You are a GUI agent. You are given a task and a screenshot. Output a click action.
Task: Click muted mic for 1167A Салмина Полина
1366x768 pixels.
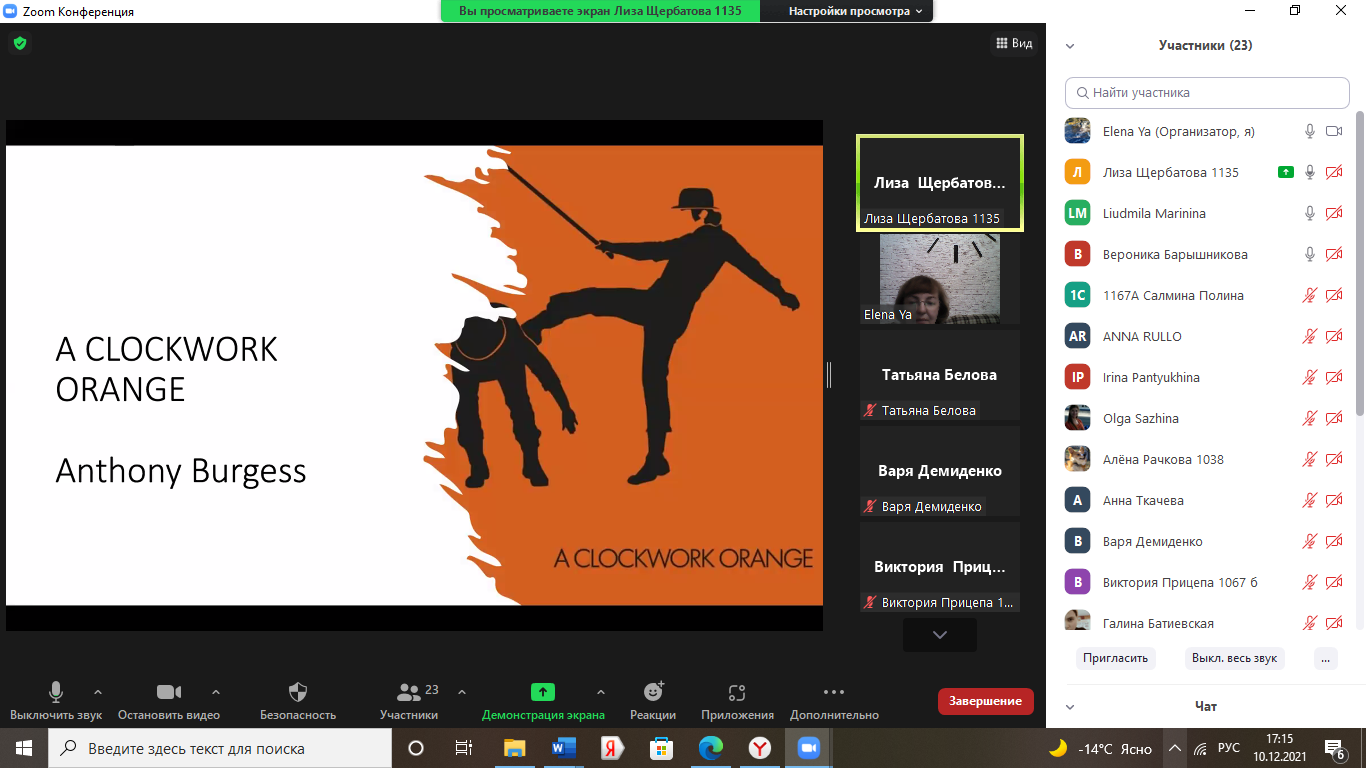point(1309,295)
